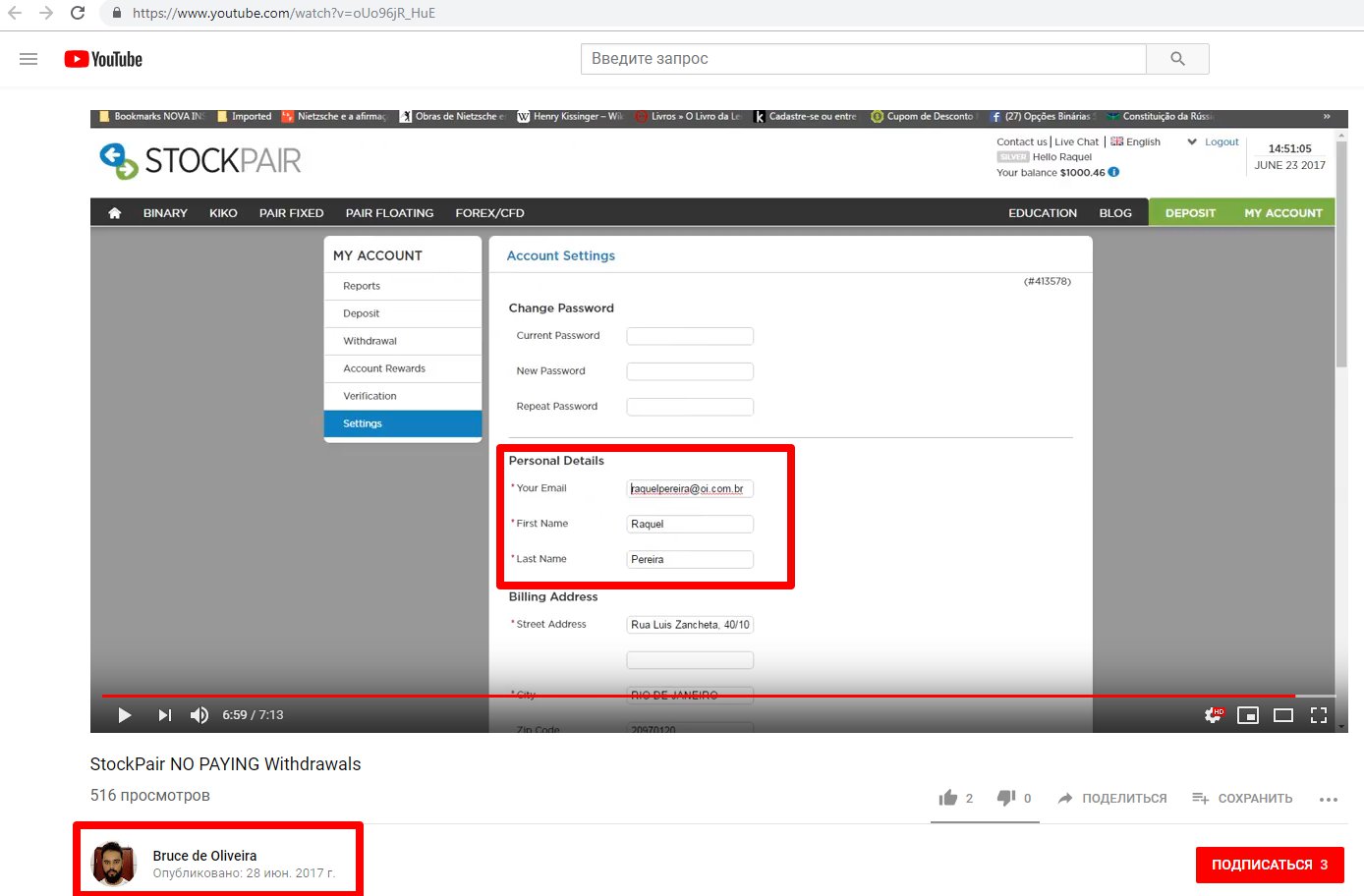Click the Logout link

click(1222, 141)
